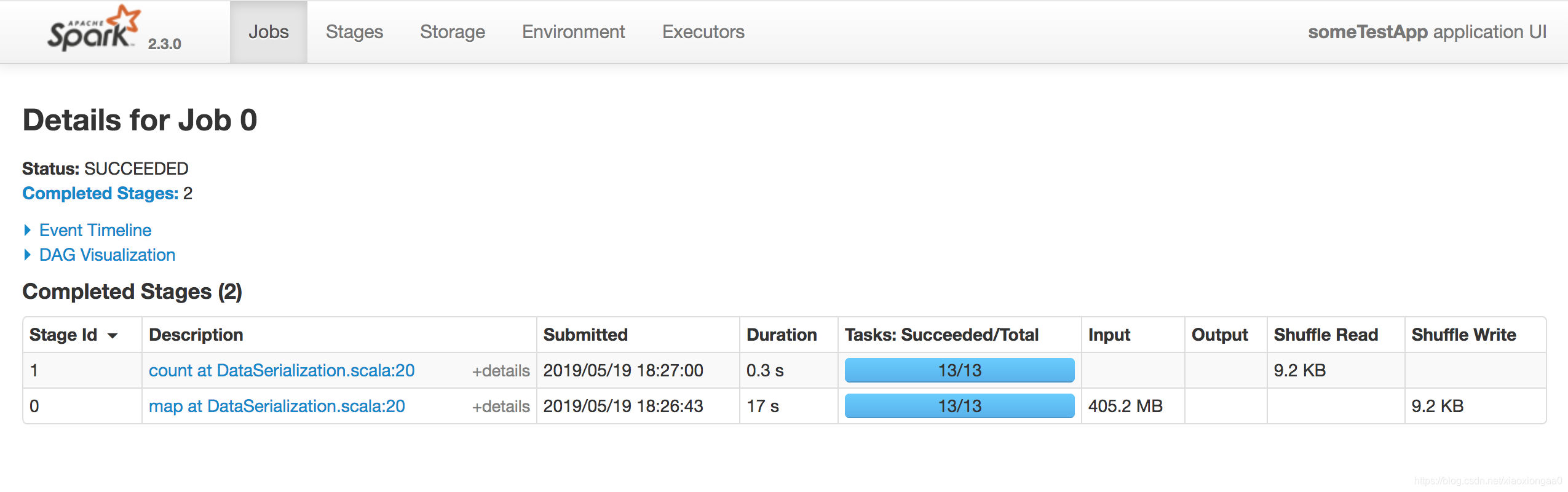Go to the Environment tab
Viewport: 1568px width, 492px height.
click(x=573, y=32)
